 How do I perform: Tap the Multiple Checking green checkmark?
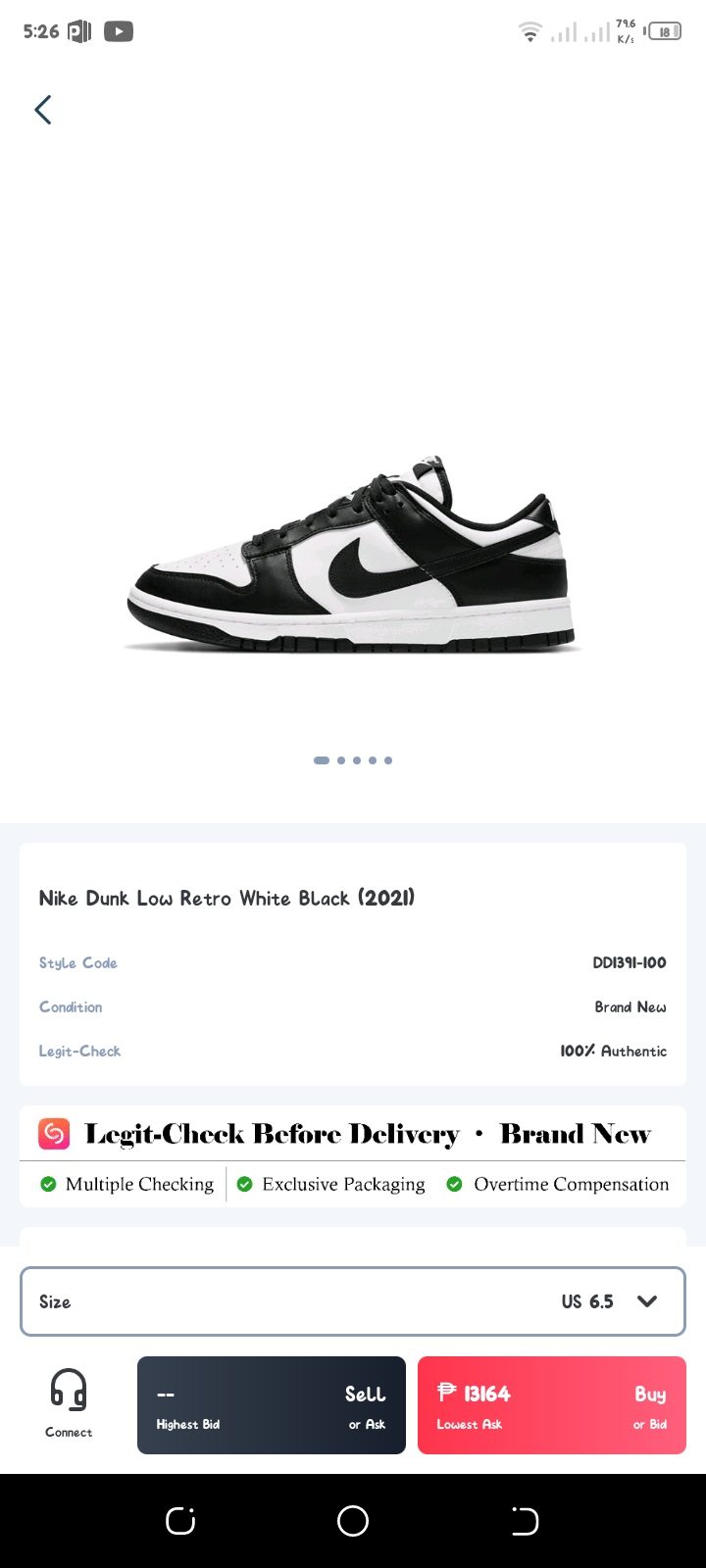pyautogui.click(x=48, y=1184)
